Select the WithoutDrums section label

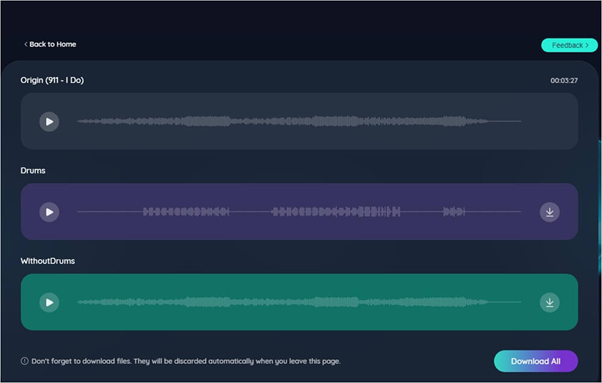pos(48,261)
